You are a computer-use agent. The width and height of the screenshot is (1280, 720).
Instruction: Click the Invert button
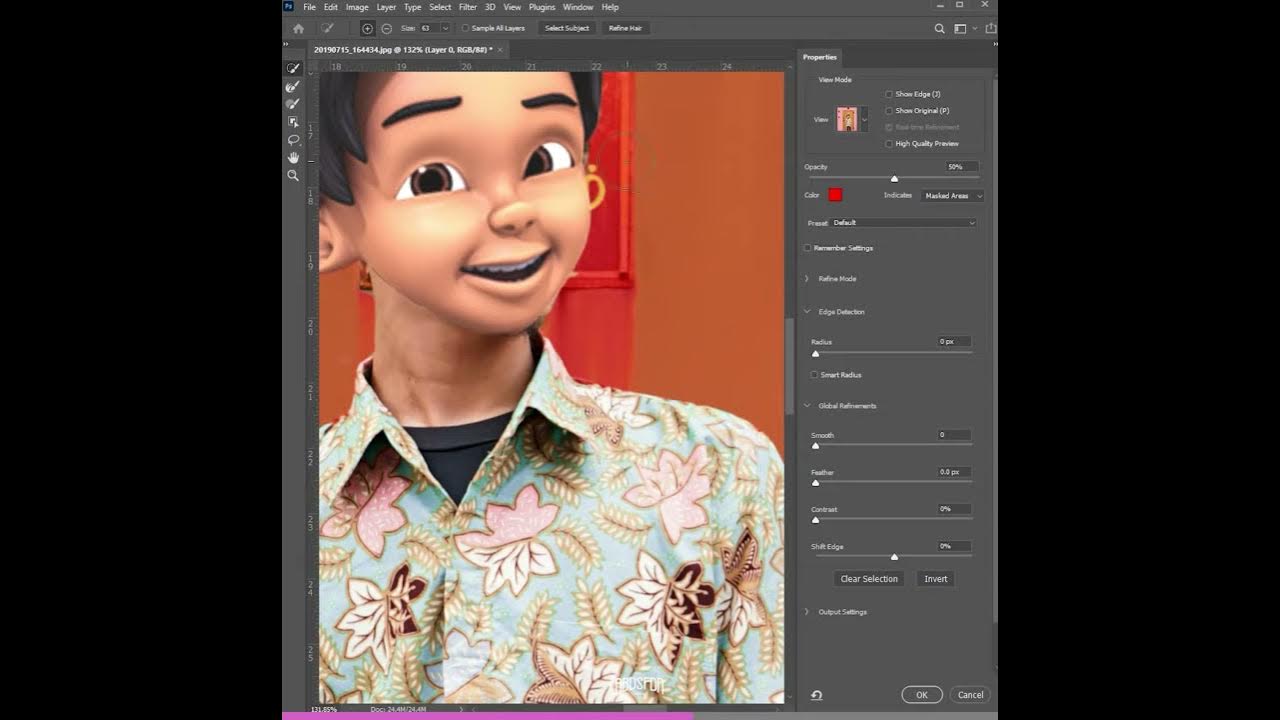(x=936, y=579)
